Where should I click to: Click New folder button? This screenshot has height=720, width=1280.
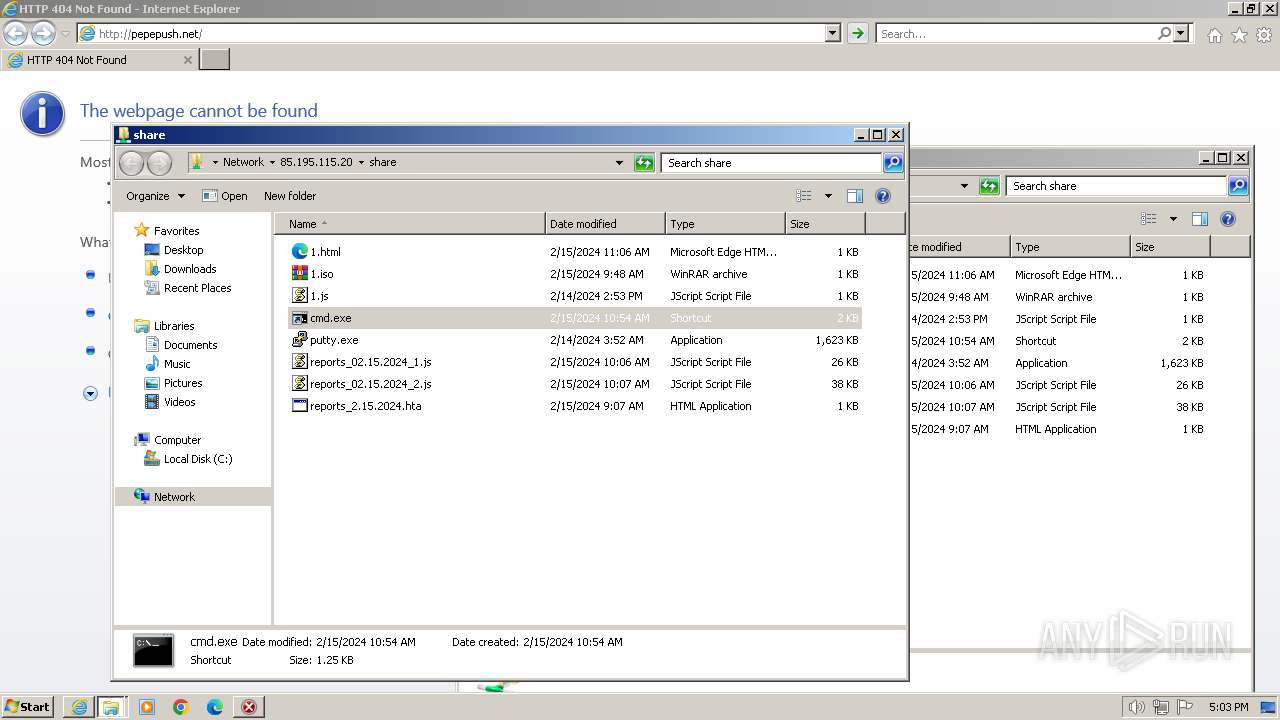coord(290,196)
